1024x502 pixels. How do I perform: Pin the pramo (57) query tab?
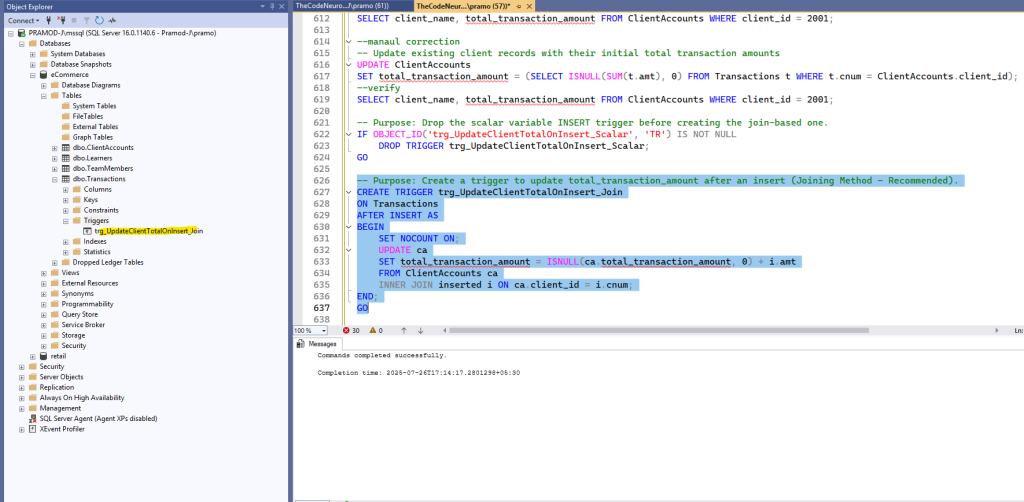pyautogui.click(x=518, y=5)
